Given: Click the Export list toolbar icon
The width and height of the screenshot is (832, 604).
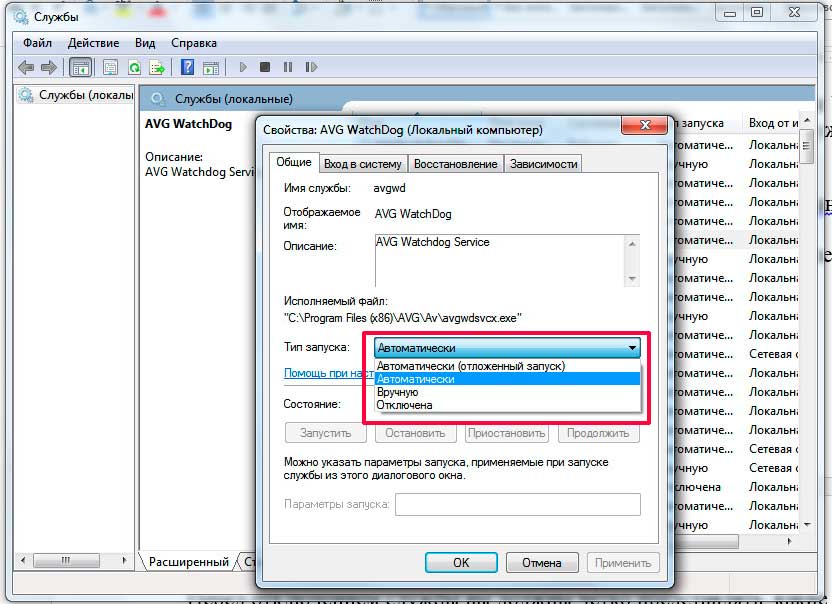Looking at the screenshot, I should coord(157,68).
